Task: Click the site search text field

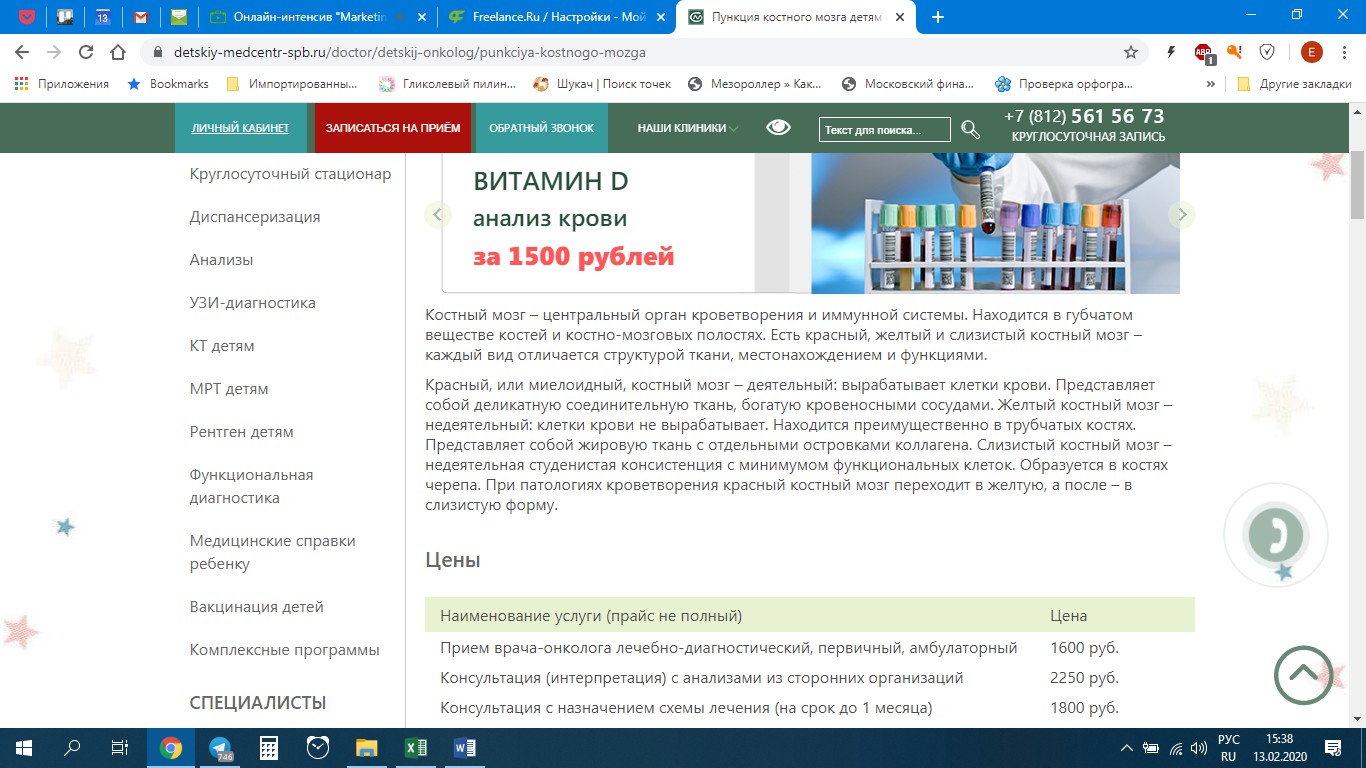Action: pos(885,130)
